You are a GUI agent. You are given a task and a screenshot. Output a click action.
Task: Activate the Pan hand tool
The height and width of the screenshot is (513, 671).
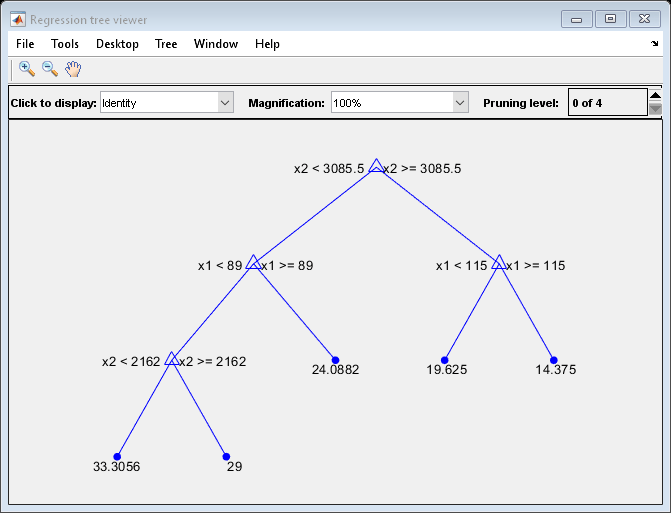pyautogui.click(x=73, y=69)
